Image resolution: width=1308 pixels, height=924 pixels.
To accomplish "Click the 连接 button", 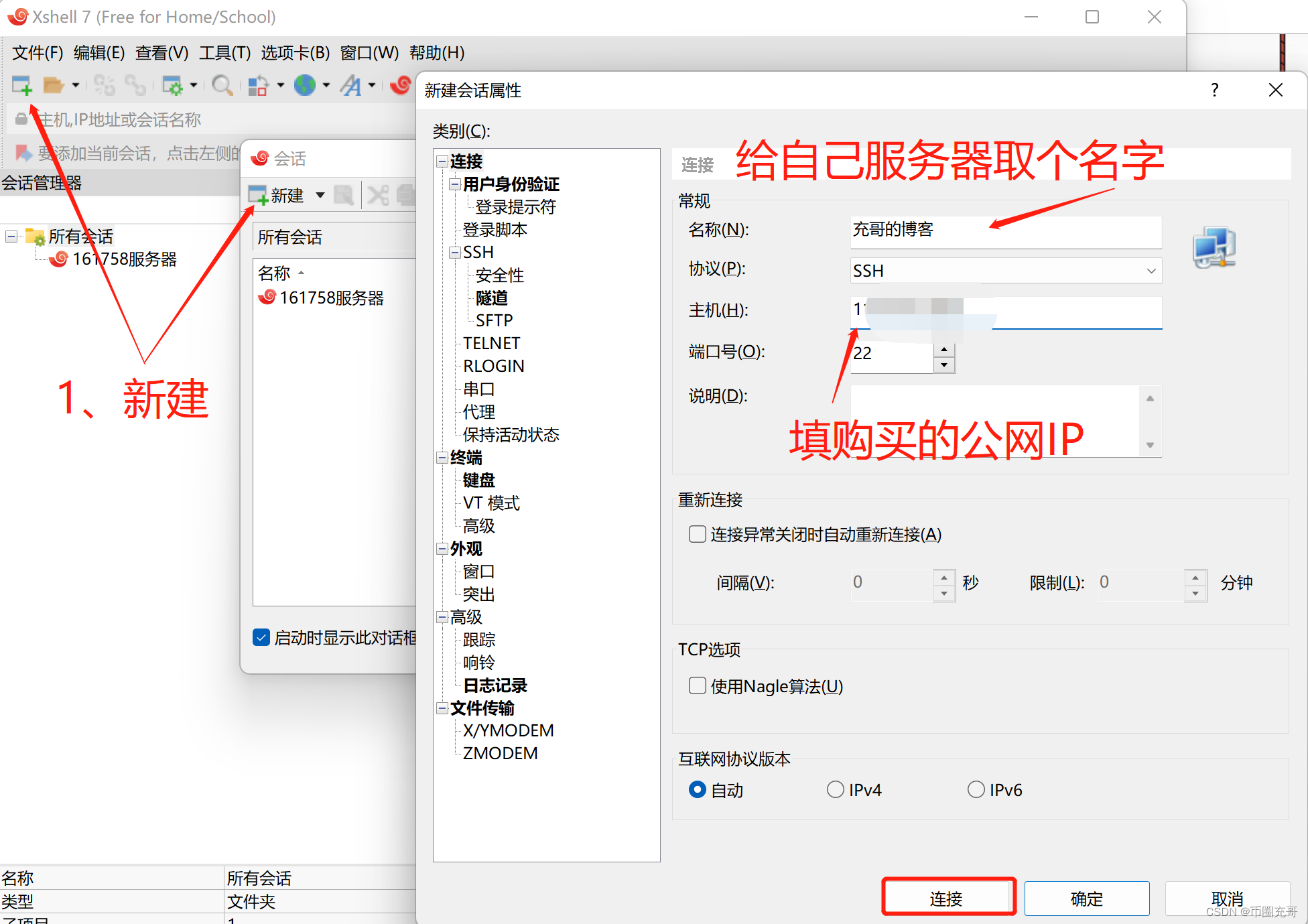I will click(x=947, y=898).
